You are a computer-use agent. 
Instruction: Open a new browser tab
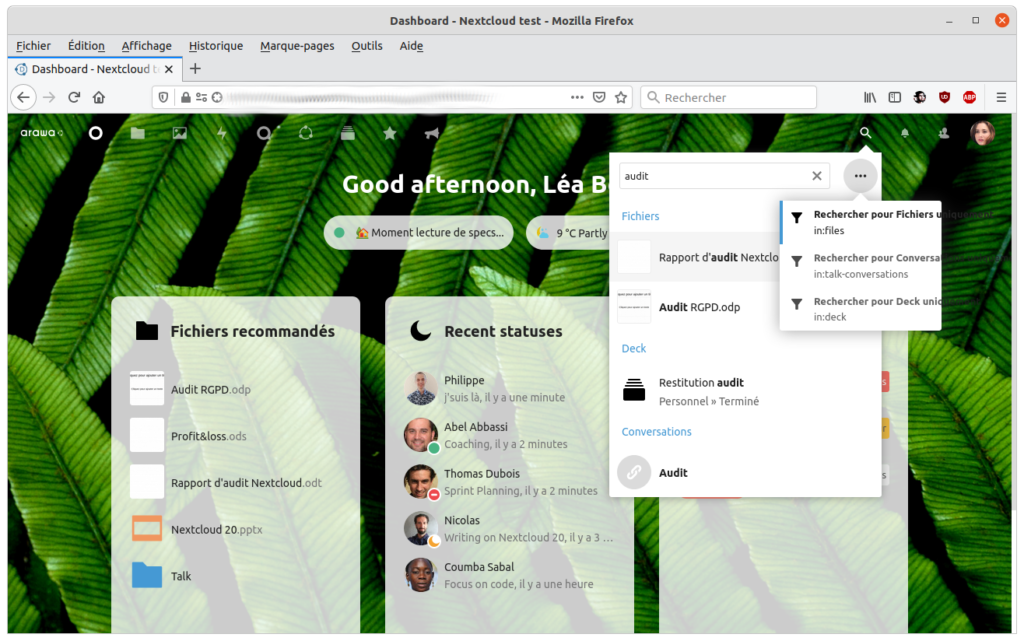point(195,69)
